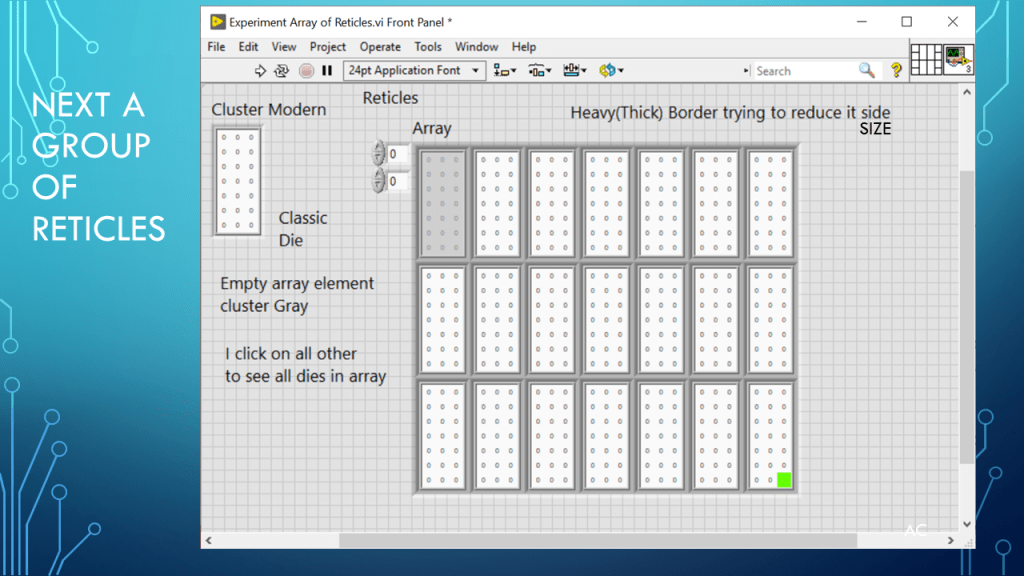
Task: Open the Operate menu
Action: pyautogui.click(x=380, y=47)
